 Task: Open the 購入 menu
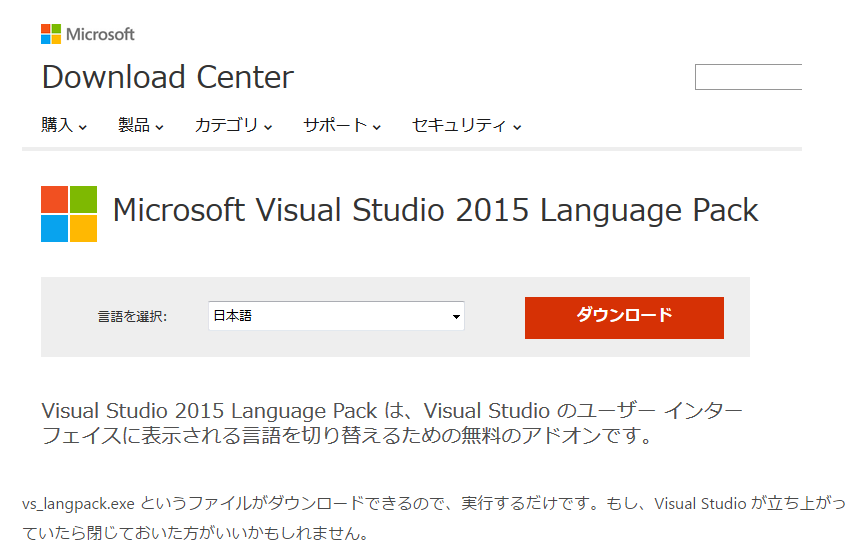pyautogui.click(x=64, y=126)
